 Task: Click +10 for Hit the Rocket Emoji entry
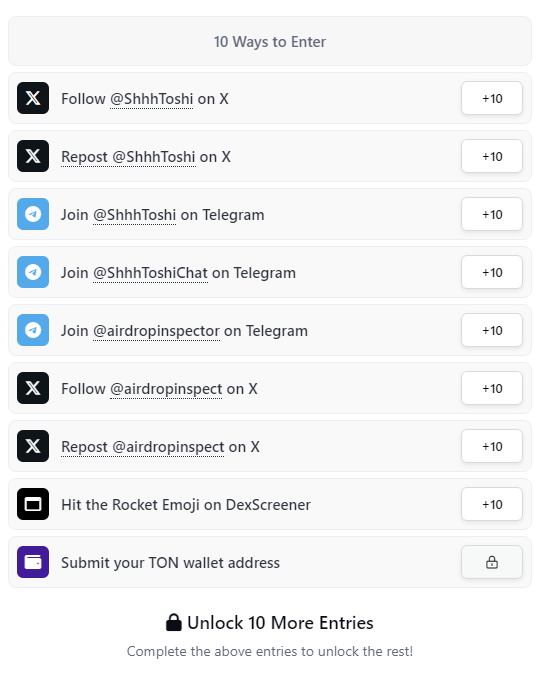click(x=492, y=504)
